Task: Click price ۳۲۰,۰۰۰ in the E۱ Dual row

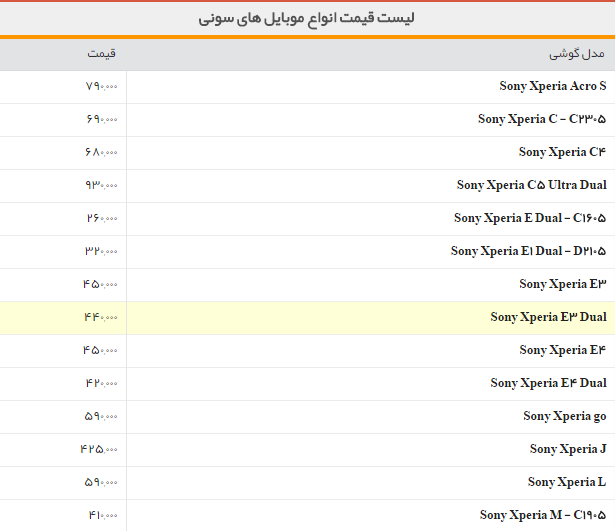Action: coord(101,251)
